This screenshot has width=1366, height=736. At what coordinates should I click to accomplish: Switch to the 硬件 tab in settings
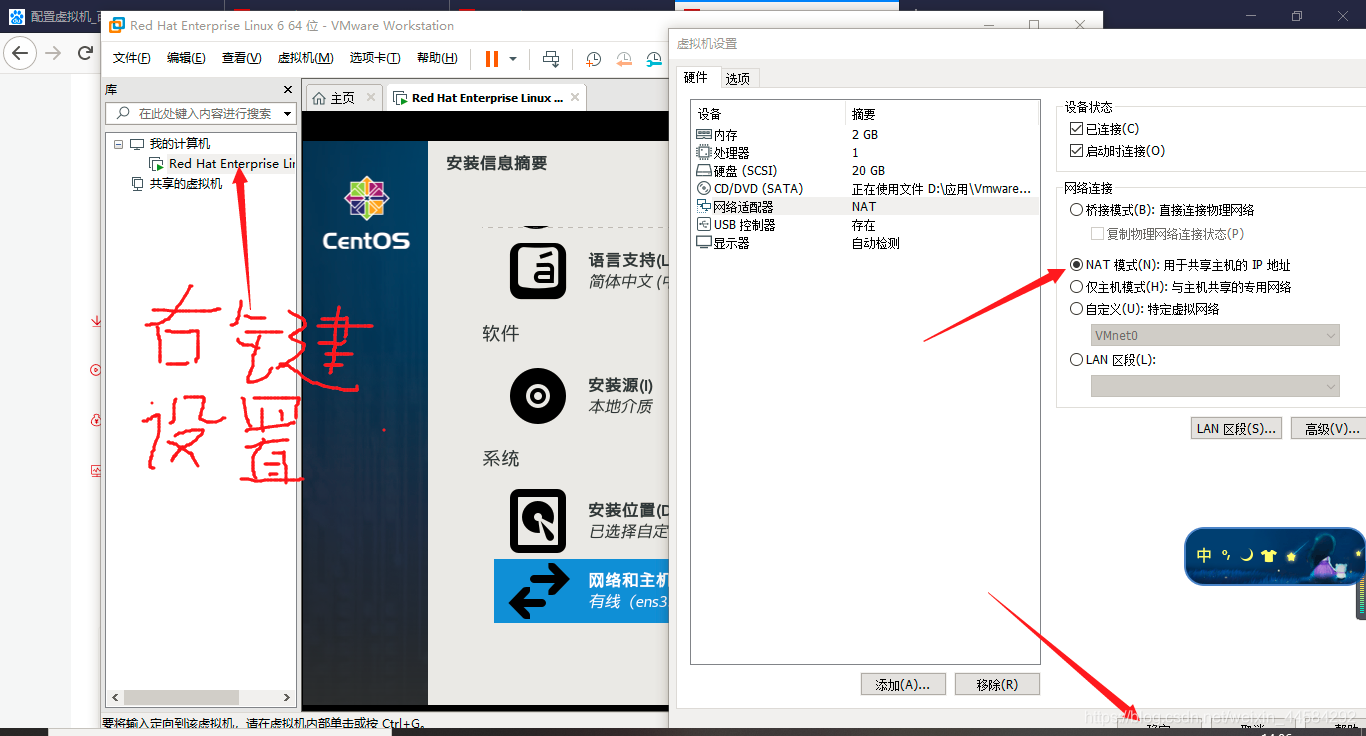(x=696, y=77)
